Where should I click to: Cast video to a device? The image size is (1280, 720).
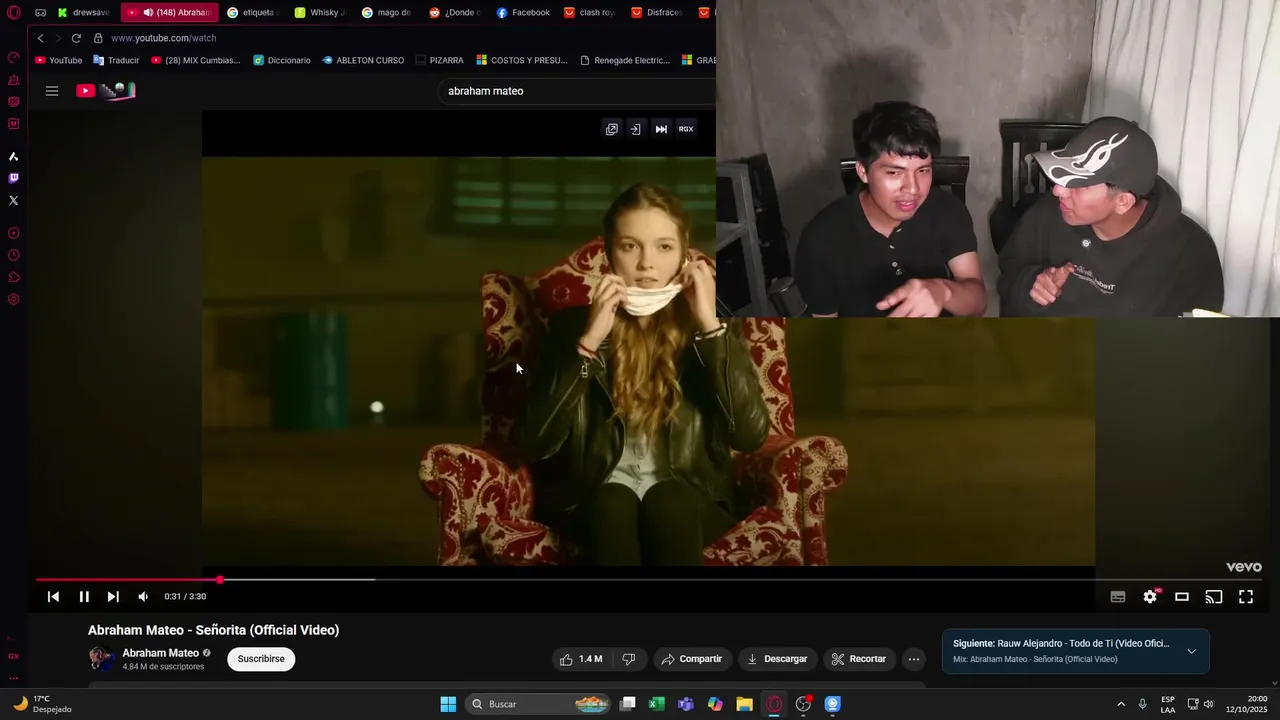pos(1214,597)
